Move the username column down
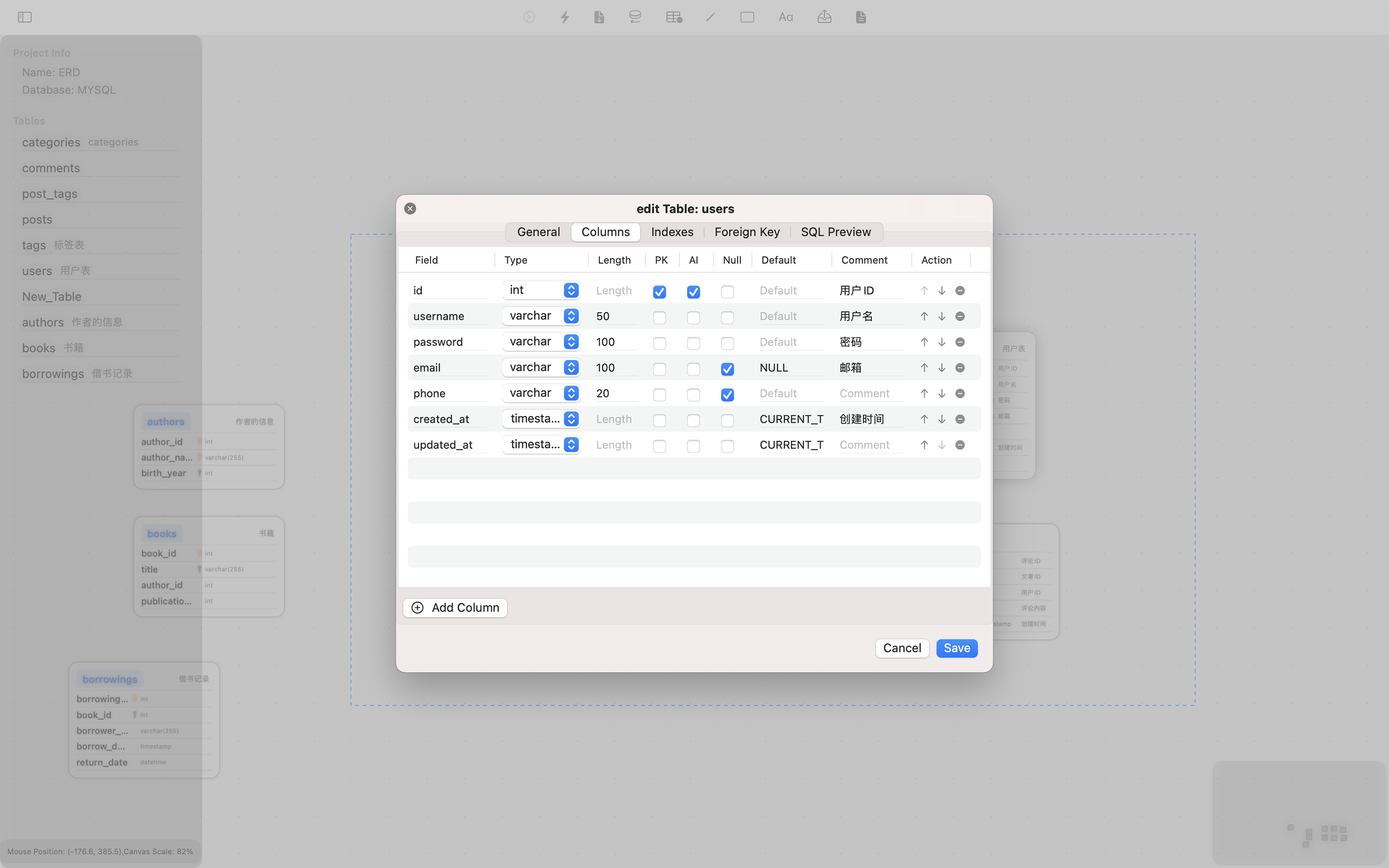 click(942, 316)
